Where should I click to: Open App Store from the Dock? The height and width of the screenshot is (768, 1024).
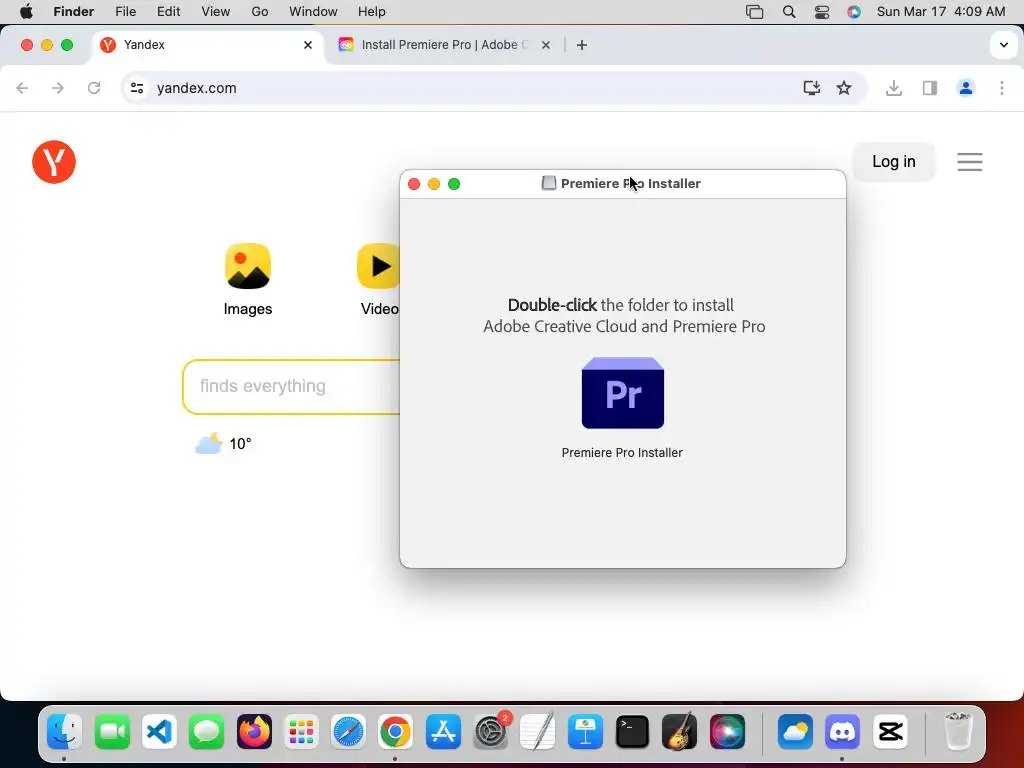[443, 731]
